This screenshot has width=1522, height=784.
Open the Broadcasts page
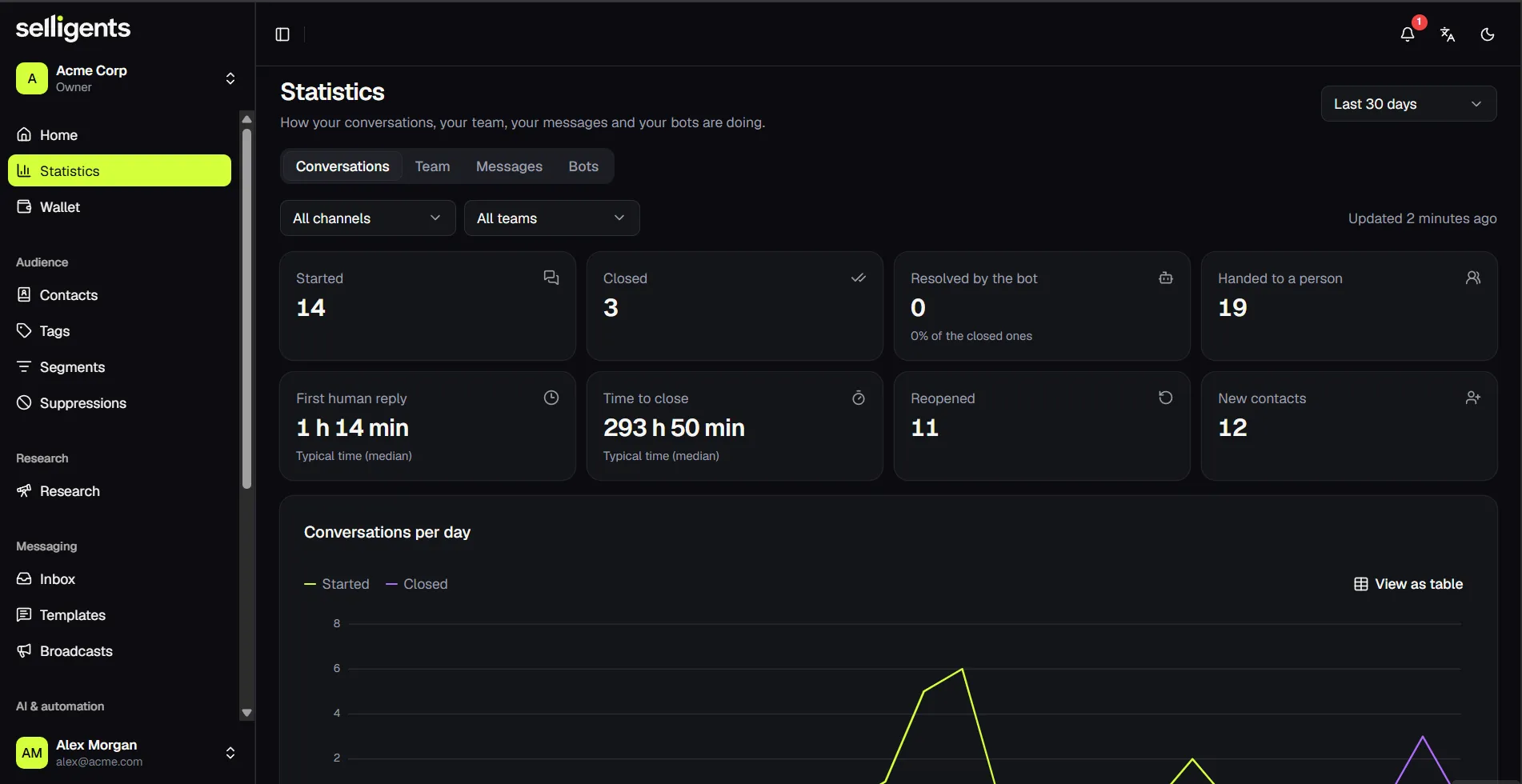(x=119, y=651)
